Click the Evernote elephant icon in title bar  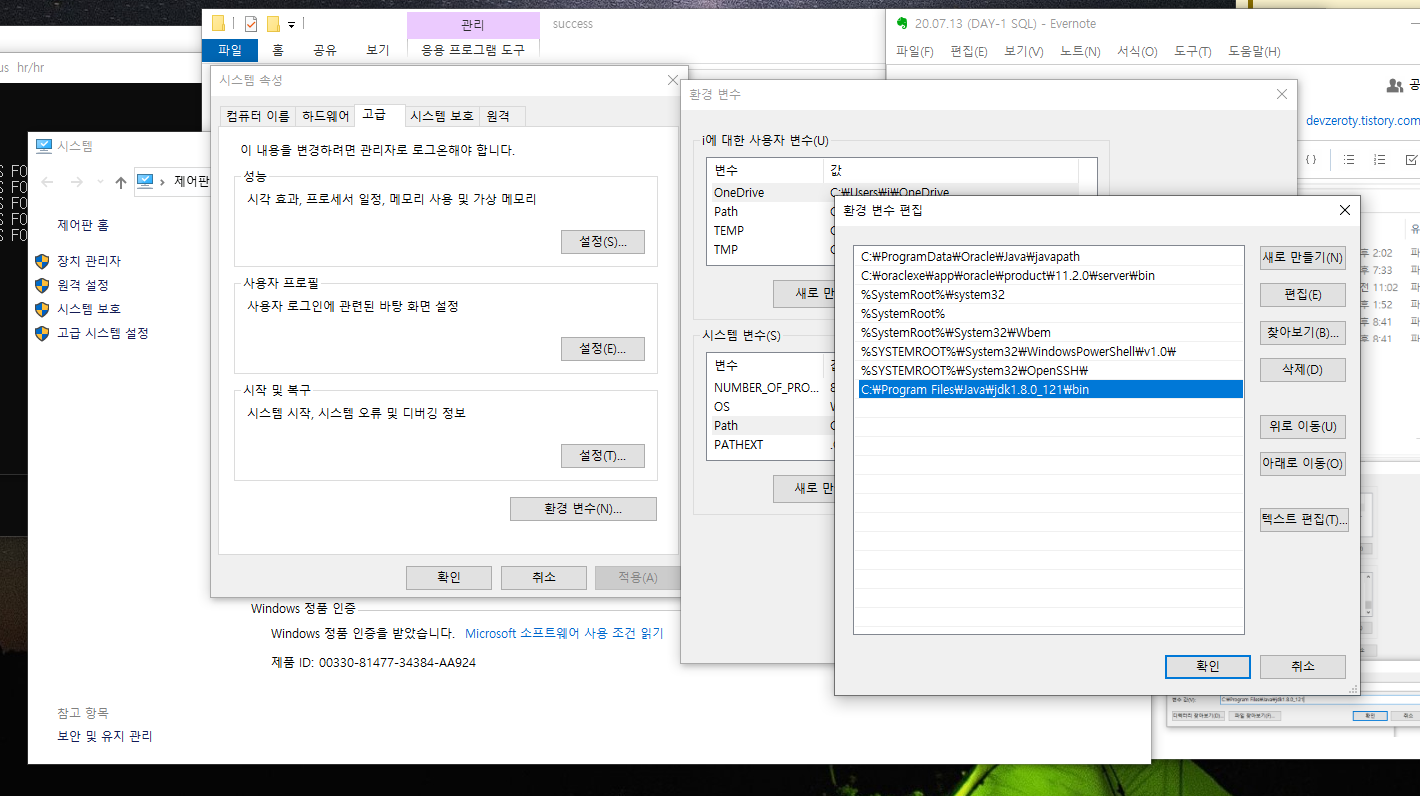click(901, 24)
